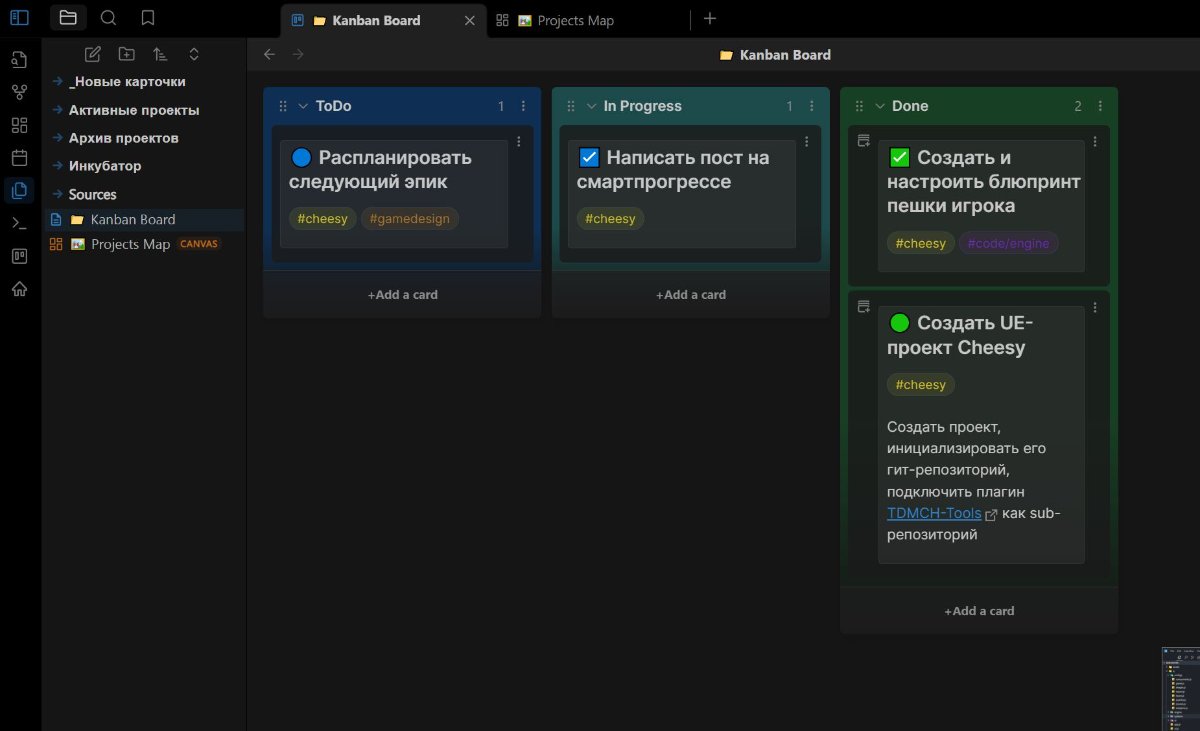Add a card to the ToDo lane
The width and height of the screenshot is (1200, 731).
(402, 295)
